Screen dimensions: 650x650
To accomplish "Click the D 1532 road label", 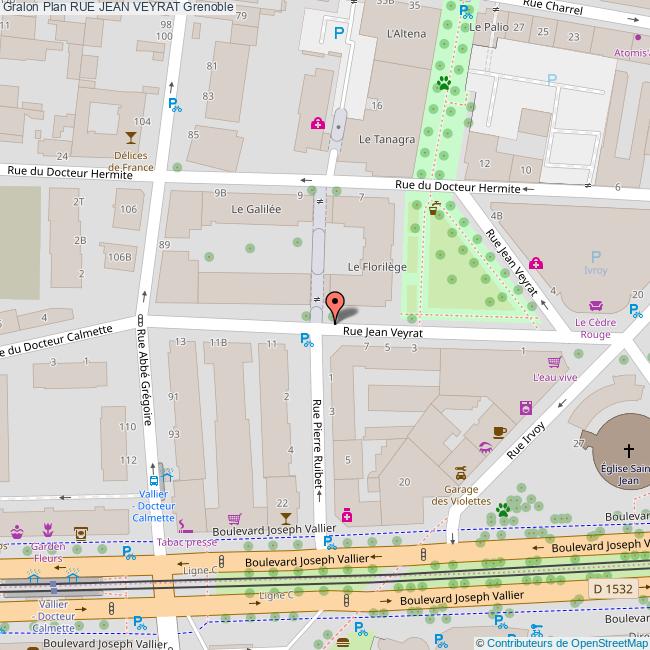I will click(x=612, y=589).
